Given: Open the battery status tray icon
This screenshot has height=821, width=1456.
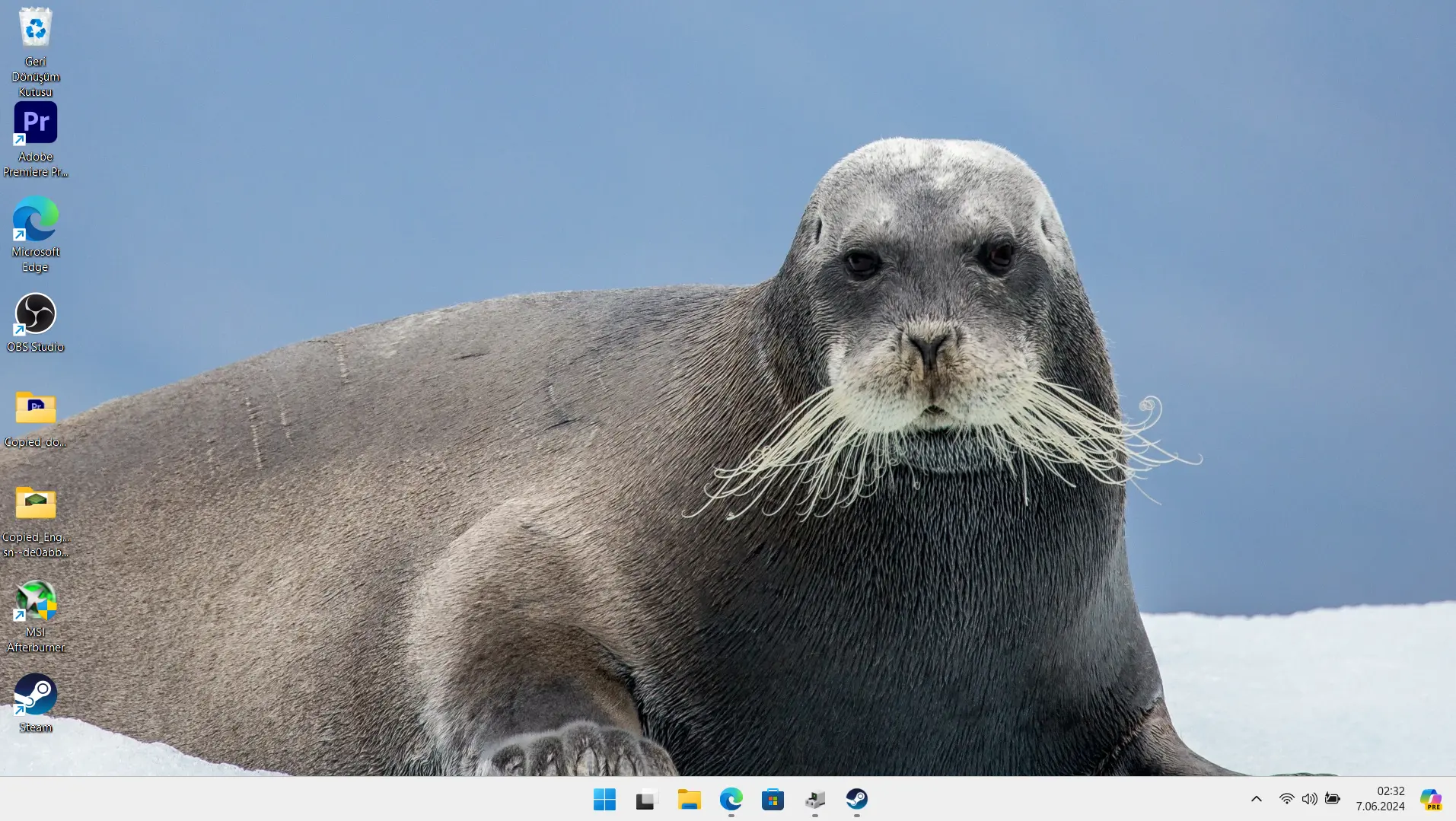Looking at the screenshot, I should 1333,799.
